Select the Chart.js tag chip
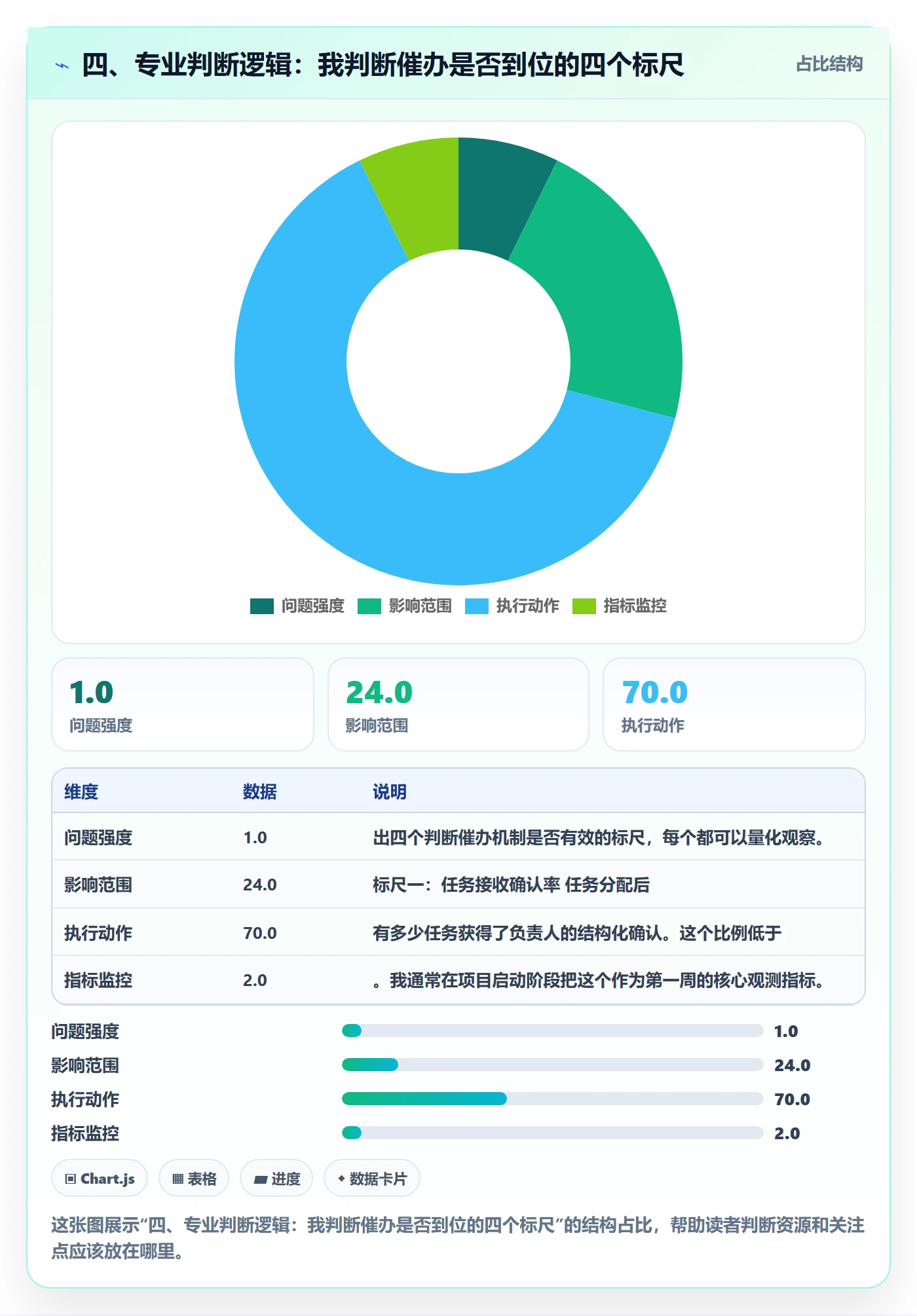 (100, 1179)
